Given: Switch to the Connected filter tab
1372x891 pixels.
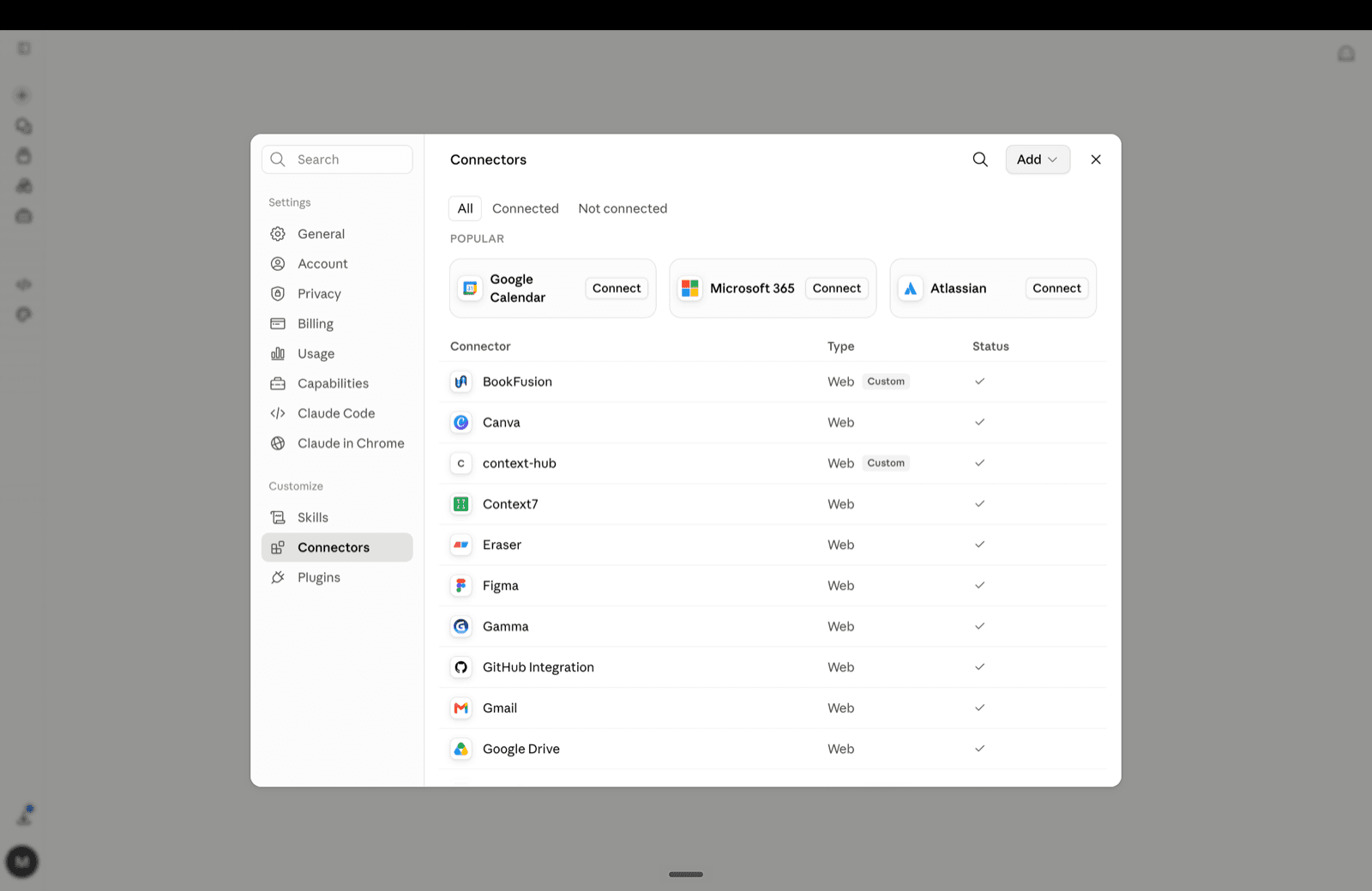Looking at the screenshot, I should pyautogui.click(x=526, y=208).
